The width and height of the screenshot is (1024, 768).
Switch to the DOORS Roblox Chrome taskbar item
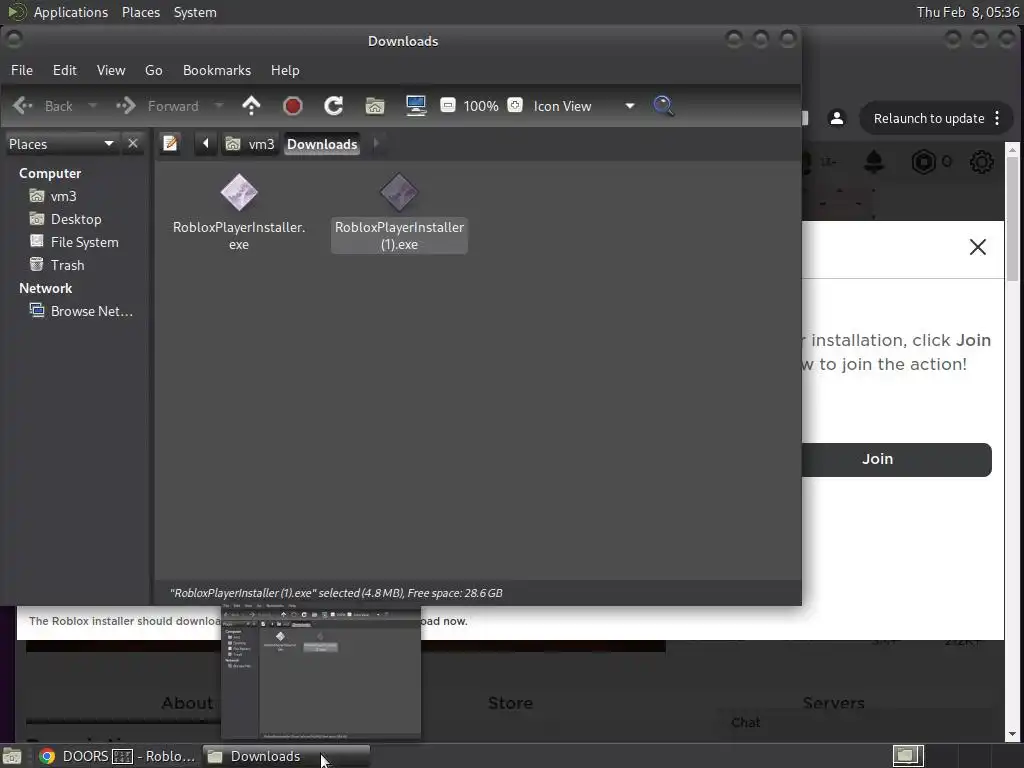coord(118,756)
